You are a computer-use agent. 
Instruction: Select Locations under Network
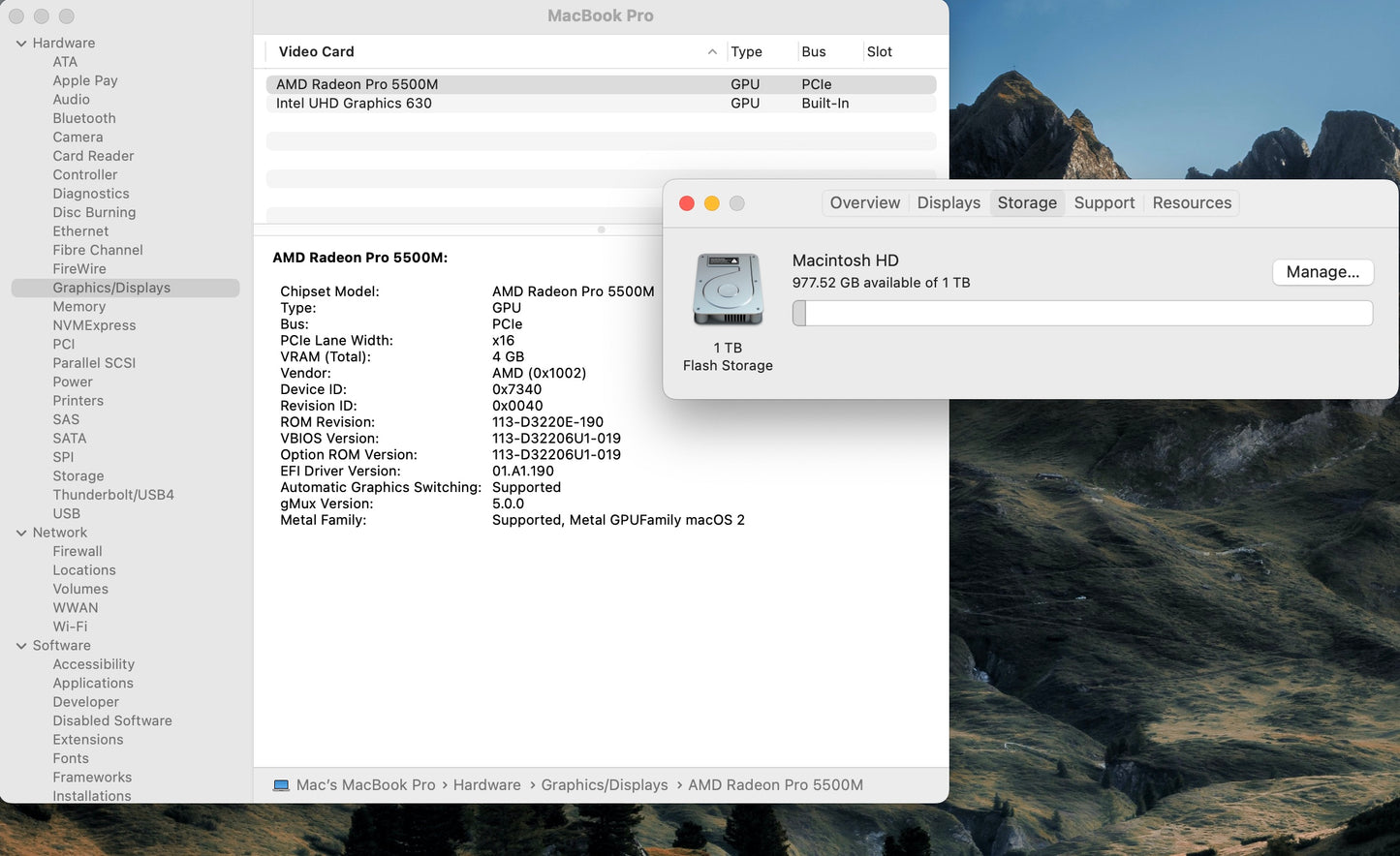(x=84, y=570)
